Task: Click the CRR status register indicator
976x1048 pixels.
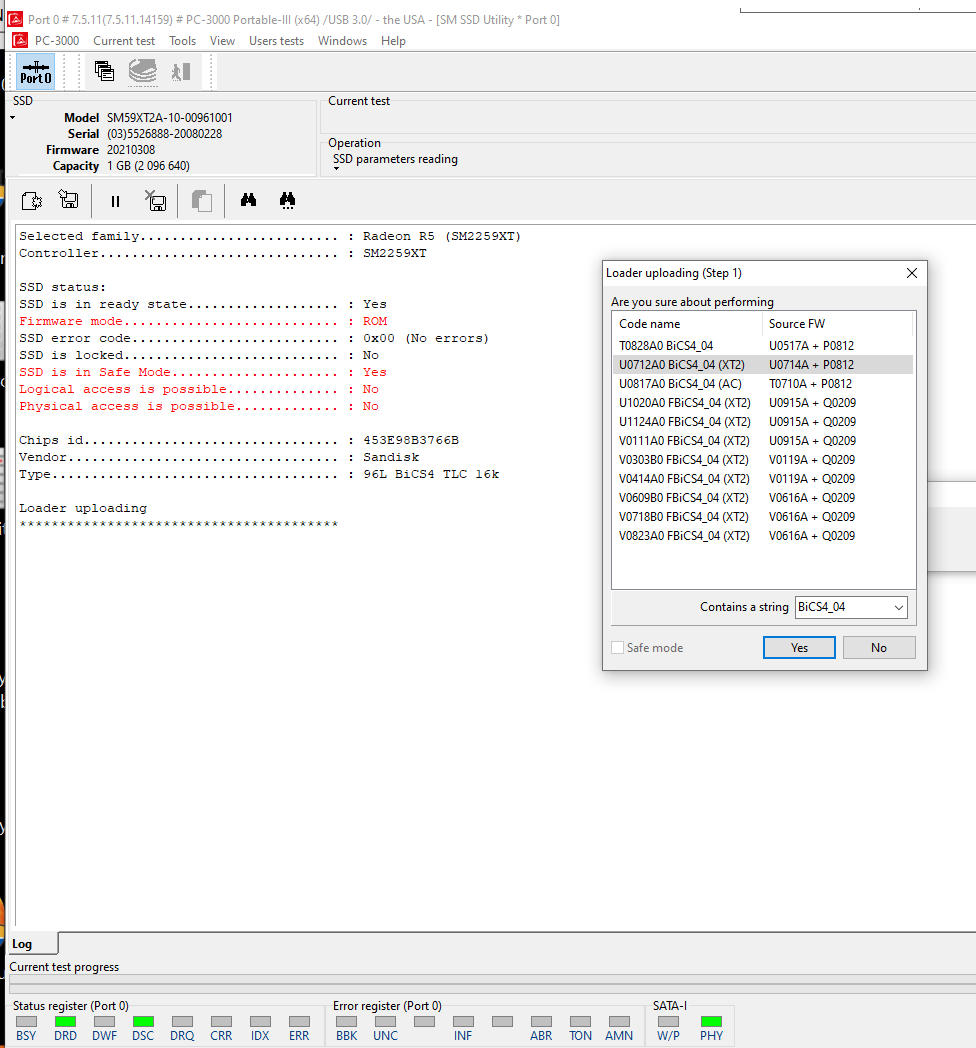Action: coord(221,1021)
